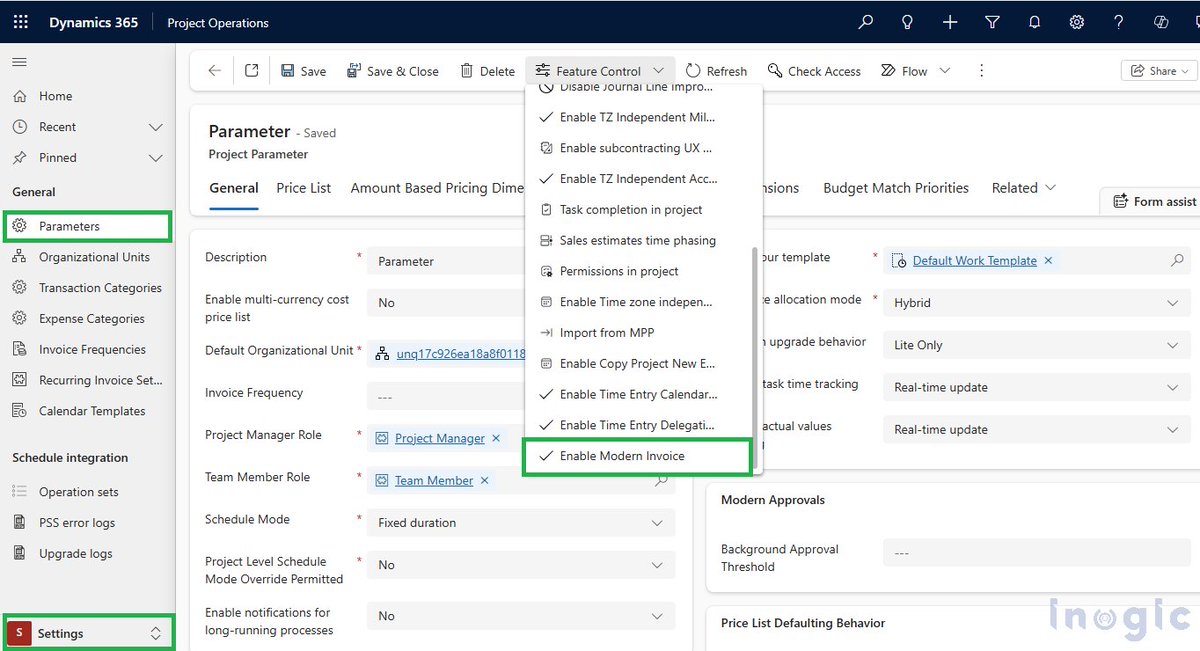
Task: Select Permissions in project
Action: [x=637, y=271]
